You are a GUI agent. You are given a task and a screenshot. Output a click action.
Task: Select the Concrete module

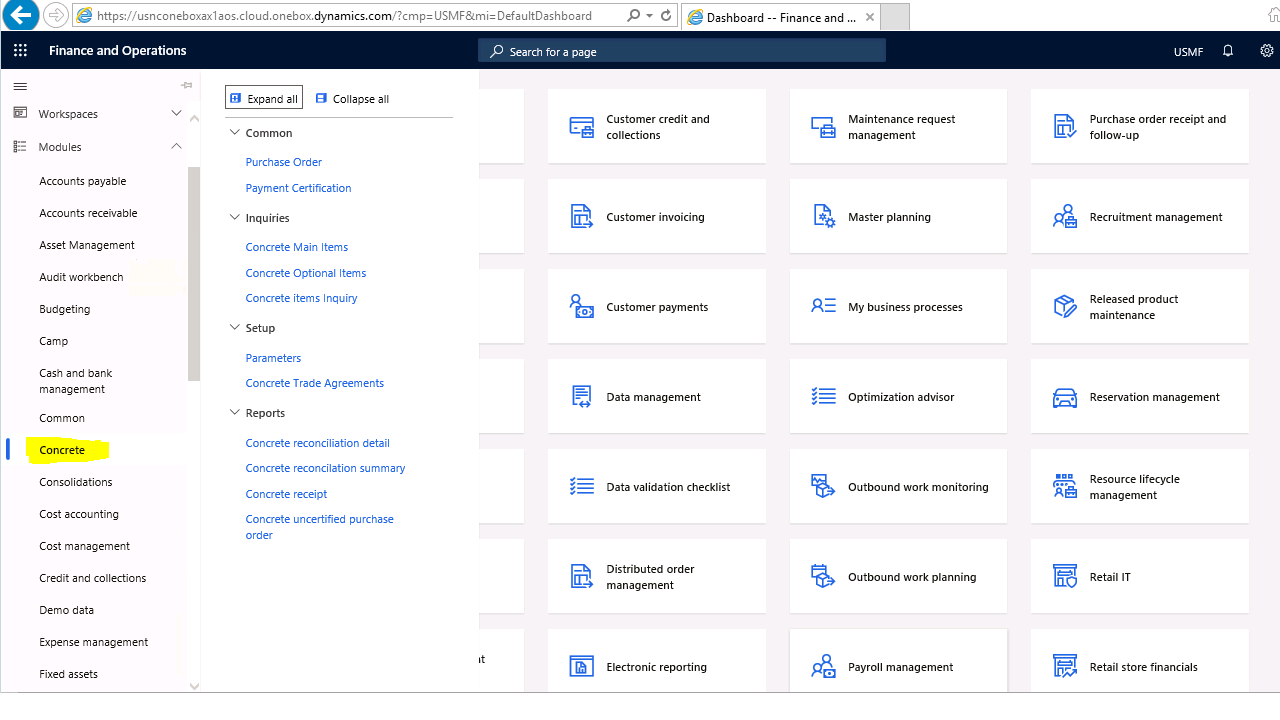pos(62,450)
